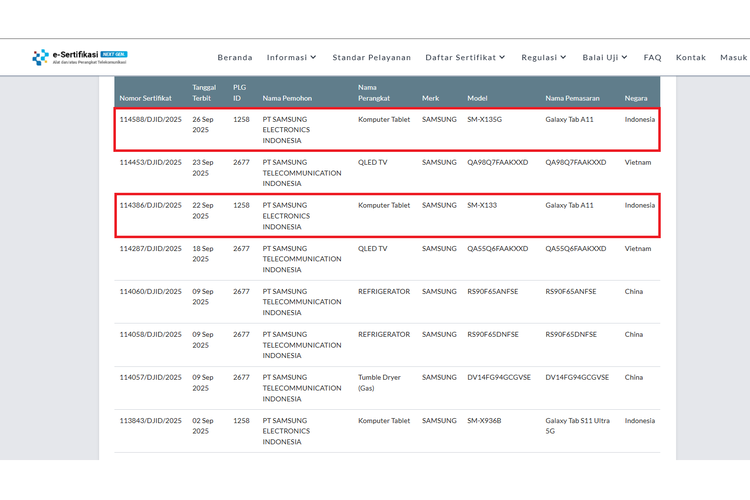Click the Model column header

[x=477, y=98]
